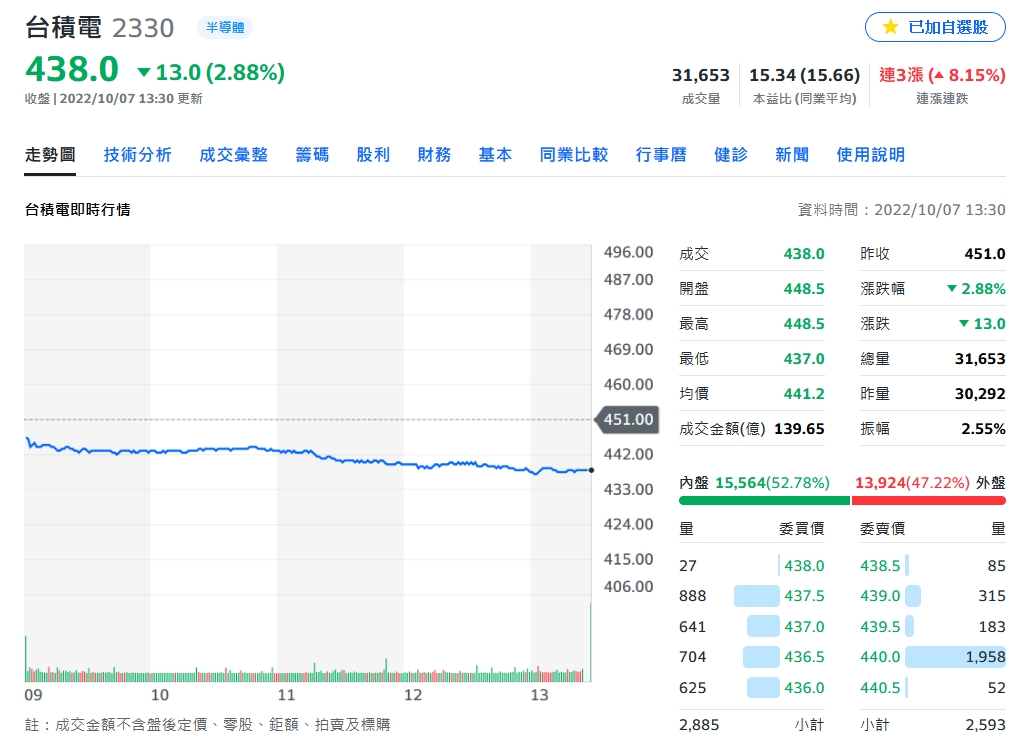Click the 資料時間 2022/10/07 13:30 timestamp

coord(901,210)
